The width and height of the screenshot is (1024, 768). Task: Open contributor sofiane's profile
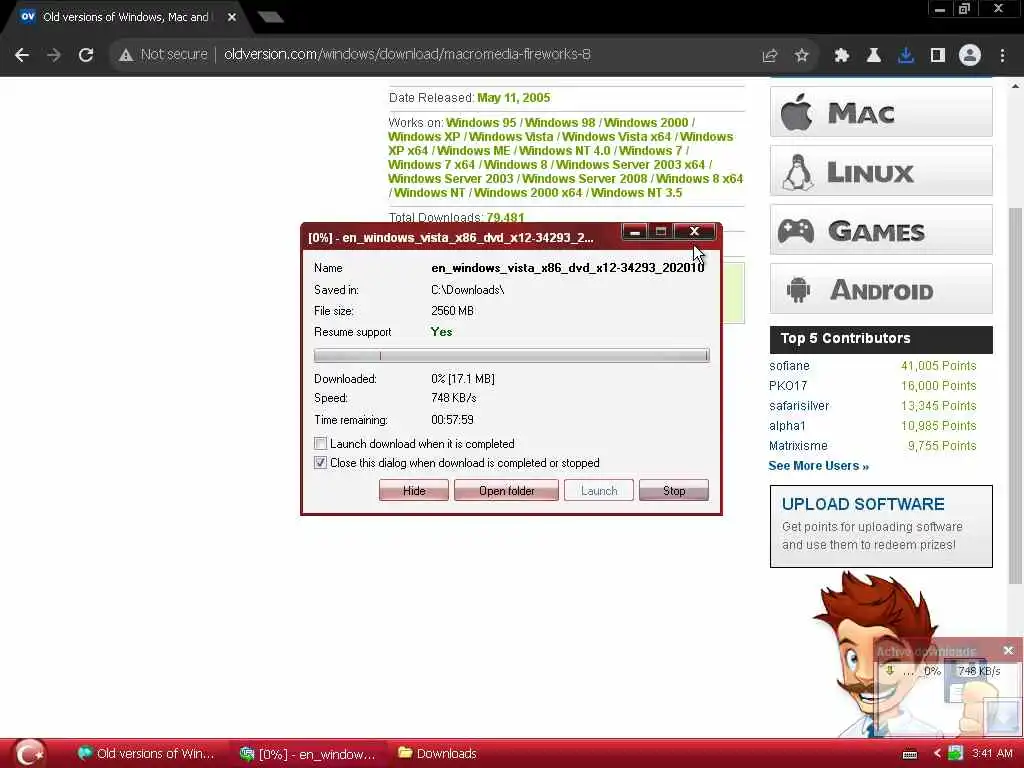[x=789, y=366]
